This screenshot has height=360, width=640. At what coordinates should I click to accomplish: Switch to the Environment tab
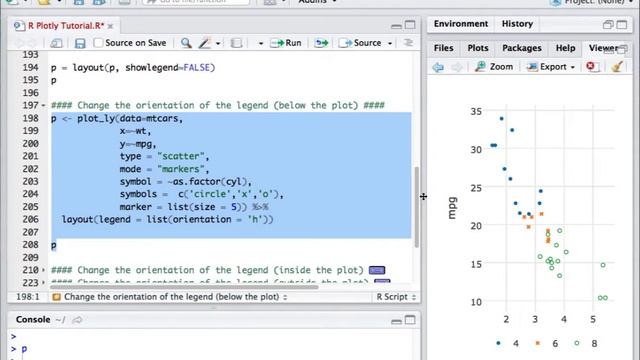pyautogui.click(x=461, y=24)
